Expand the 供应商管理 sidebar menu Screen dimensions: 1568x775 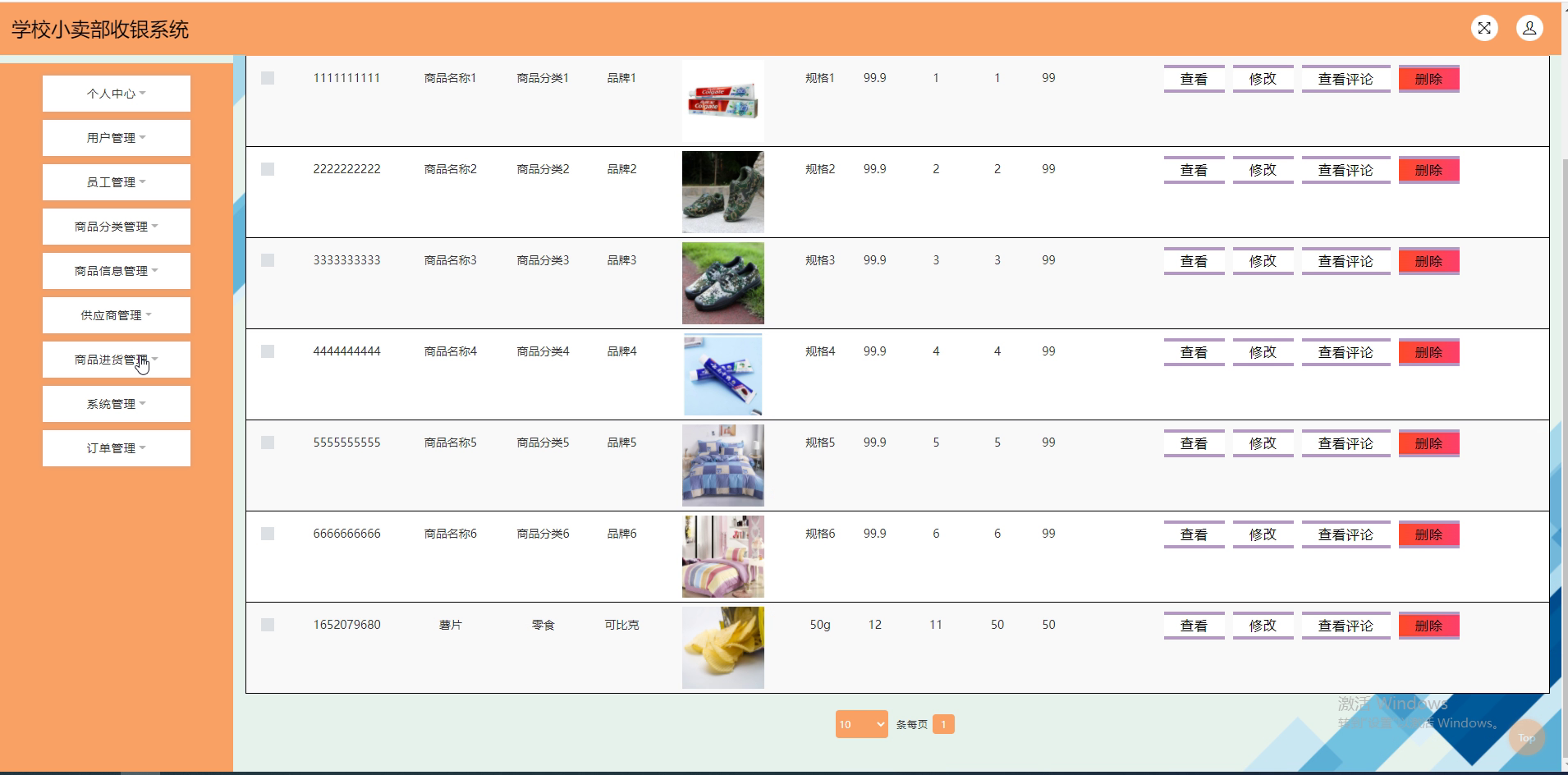tap(117, 315)
